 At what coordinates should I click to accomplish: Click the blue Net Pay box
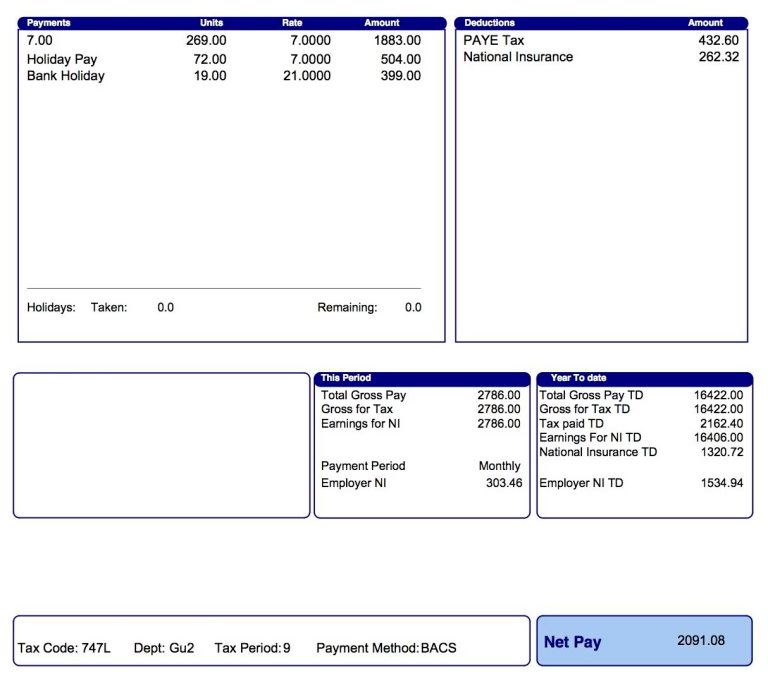pos(644,641)
